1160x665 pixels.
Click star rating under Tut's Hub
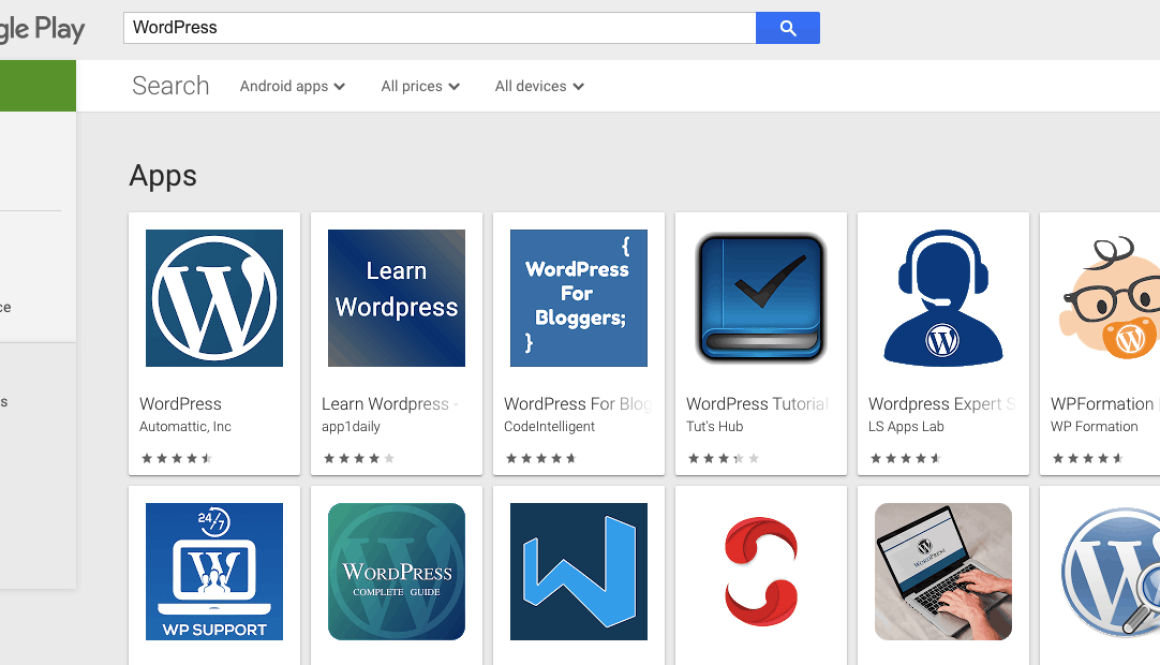click(x=724, y=459)
